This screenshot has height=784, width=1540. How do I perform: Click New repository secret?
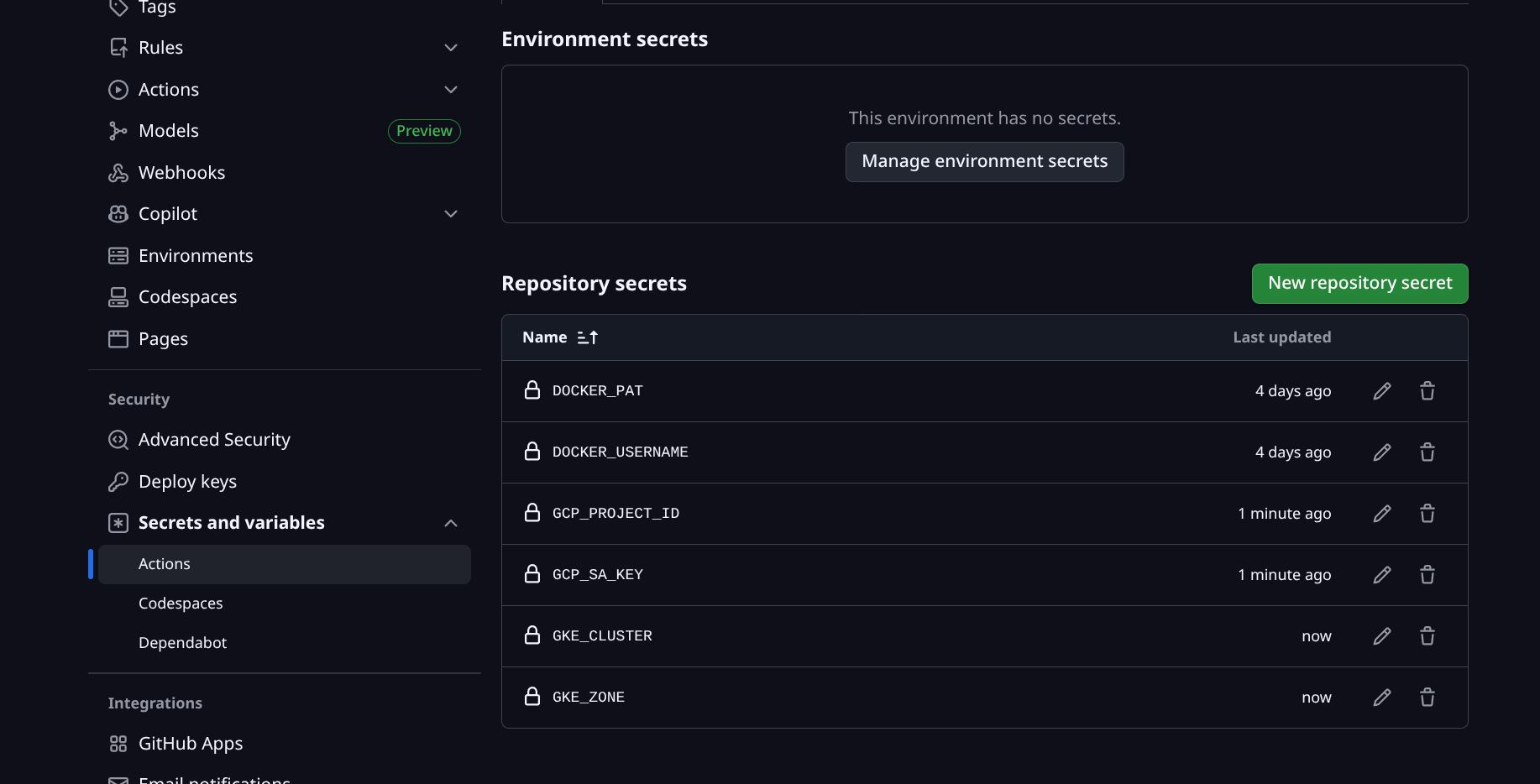coord(1359,283)
